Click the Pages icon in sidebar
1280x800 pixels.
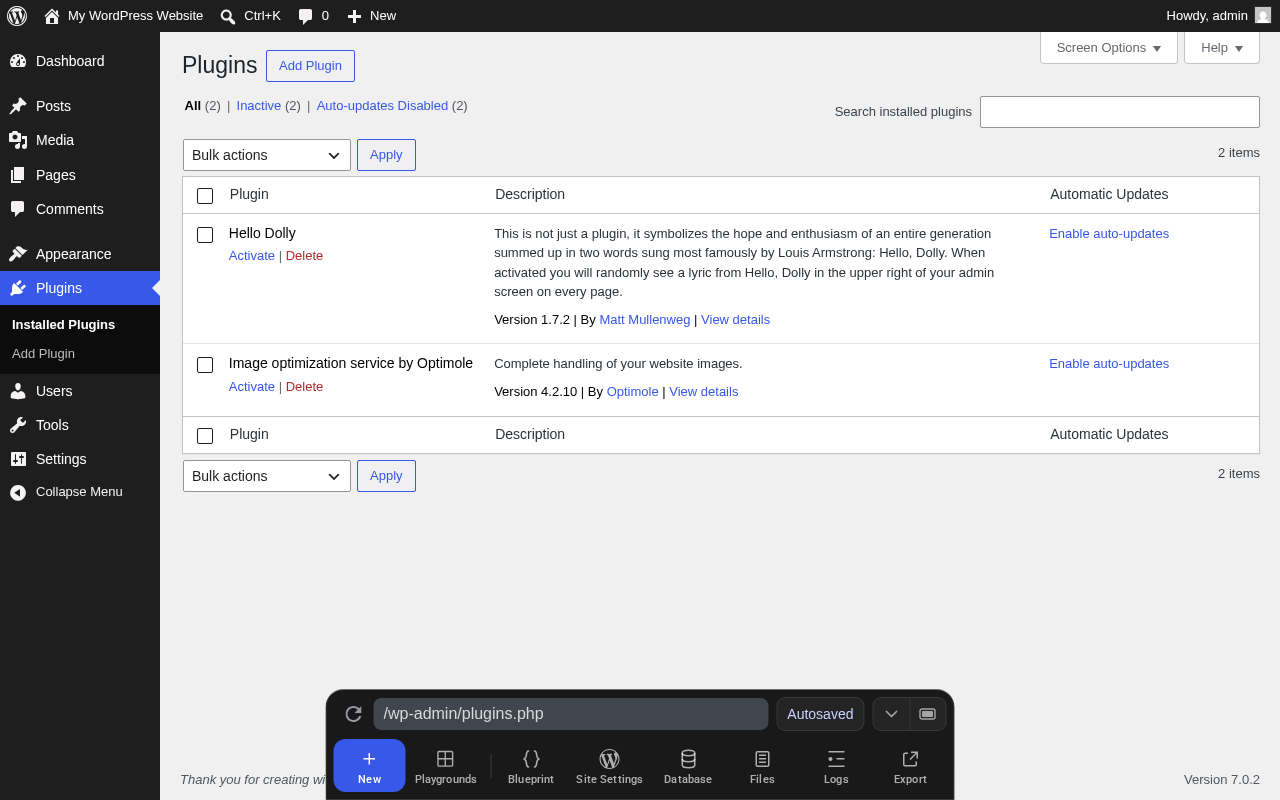coord(18,175)
